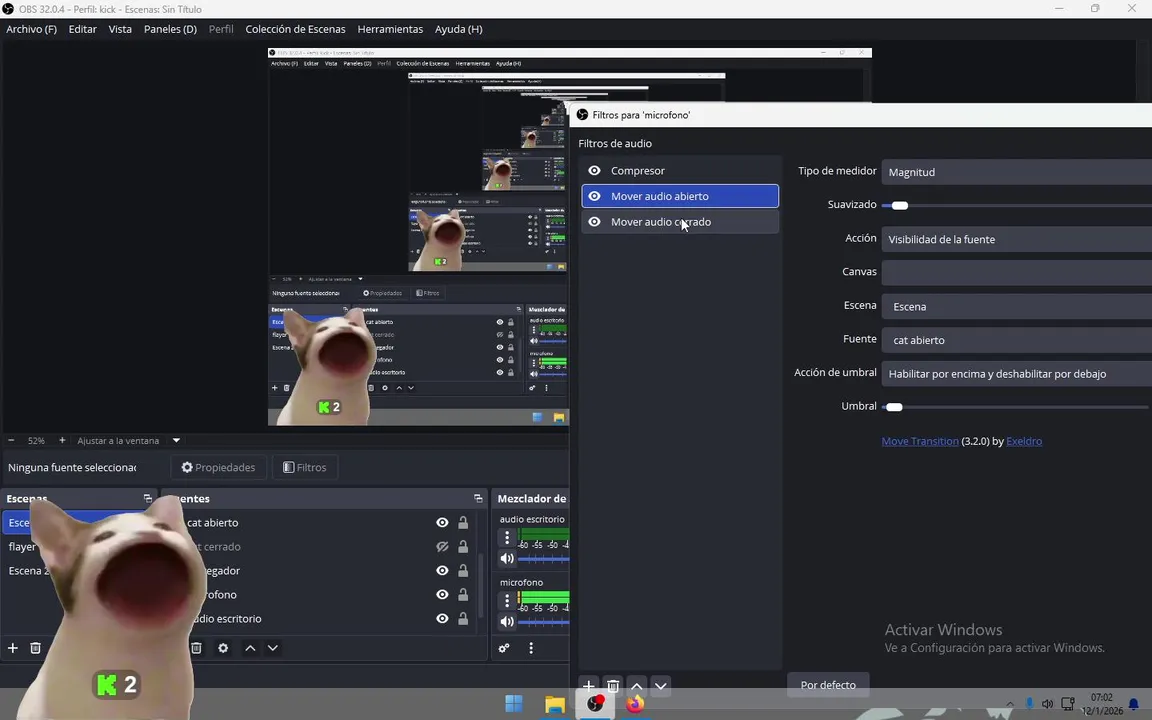Add a new audio filter with plus
The image size is (1152, 720).
(x=588, y=686)
